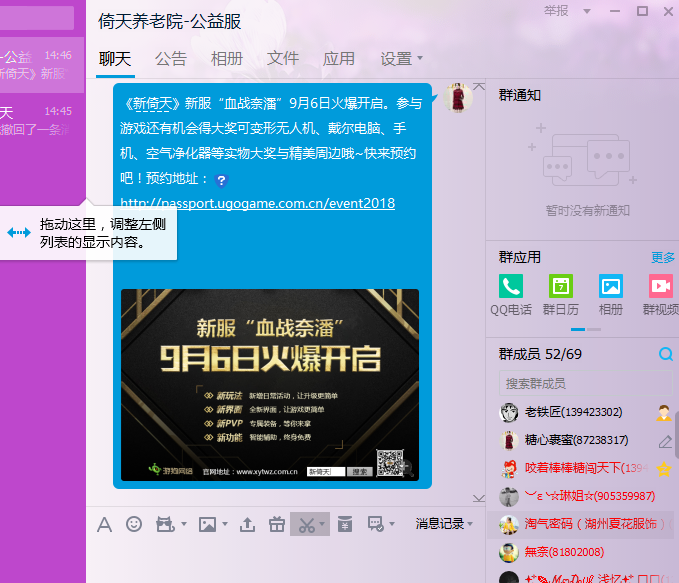The height and width of the screenshot is (583, 679).
Task: Select member 淘气密码（湖州夏花服饰）
Action: click(x=580, y=524)
